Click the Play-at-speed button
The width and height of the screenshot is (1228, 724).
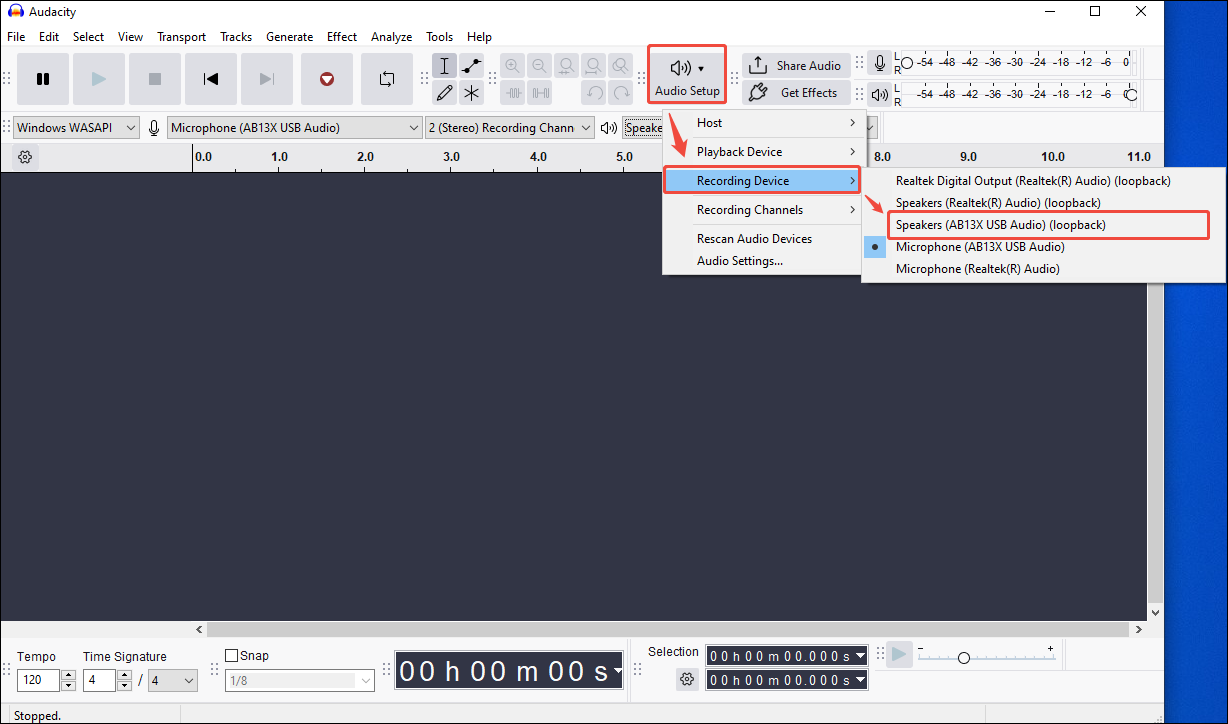899,654
